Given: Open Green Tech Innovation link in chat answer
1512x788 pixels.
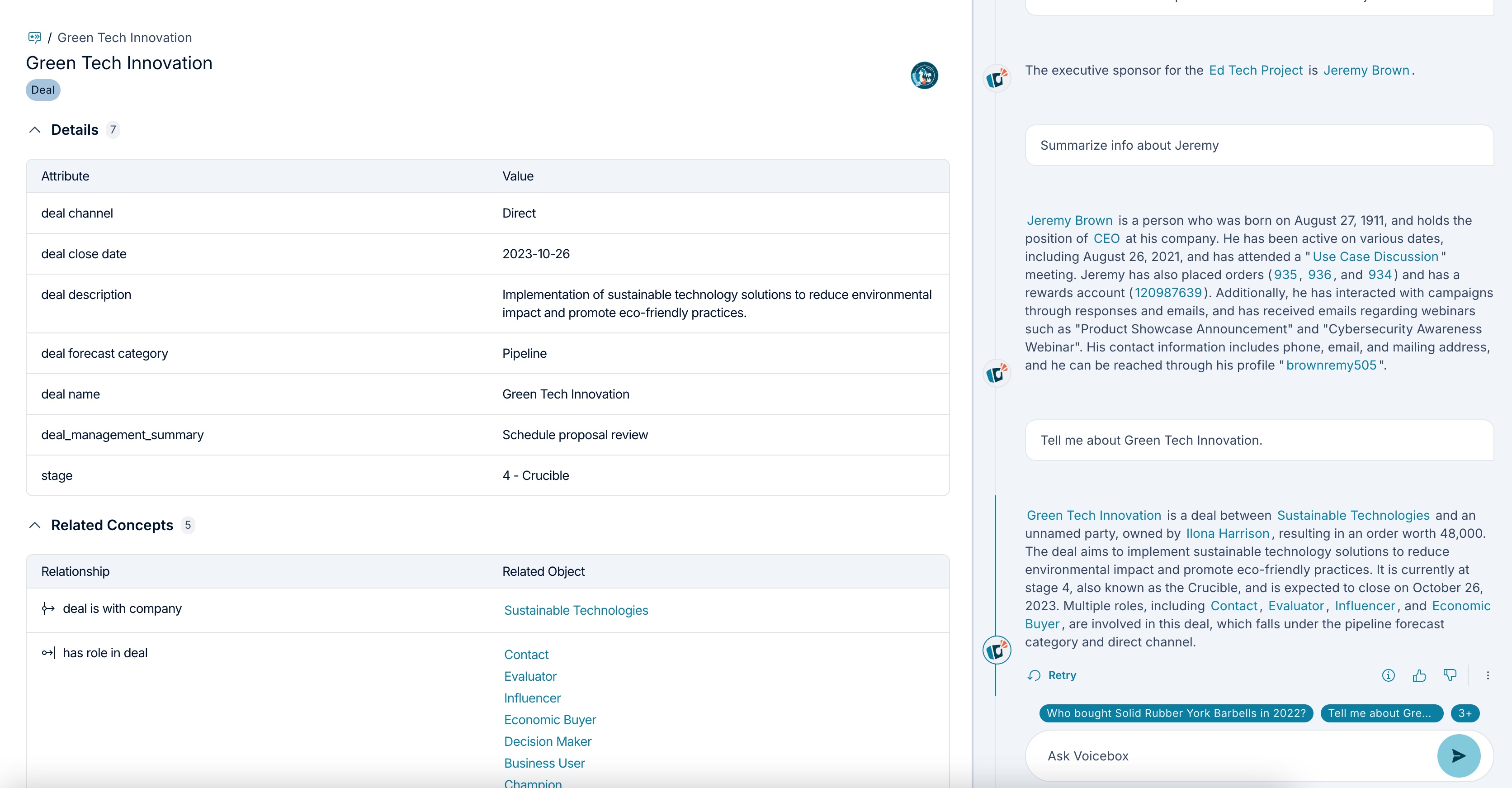Looking at the screenshot, I should tap(1093, 515).
